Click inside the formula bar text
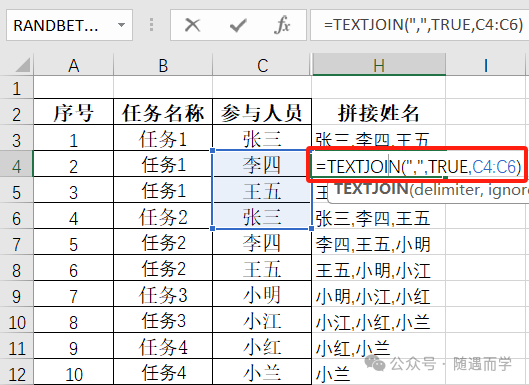Screen dimensions: 529x385 [x=423, y=25]
